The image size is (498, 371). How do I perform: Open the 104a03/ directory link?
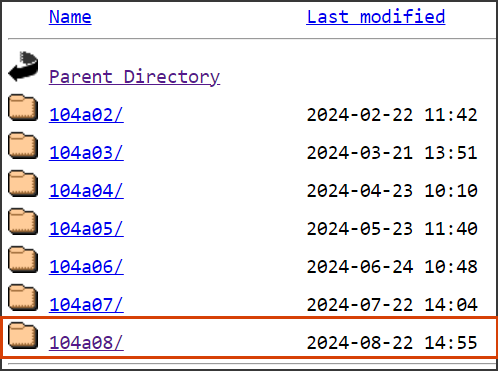[86, 153]
